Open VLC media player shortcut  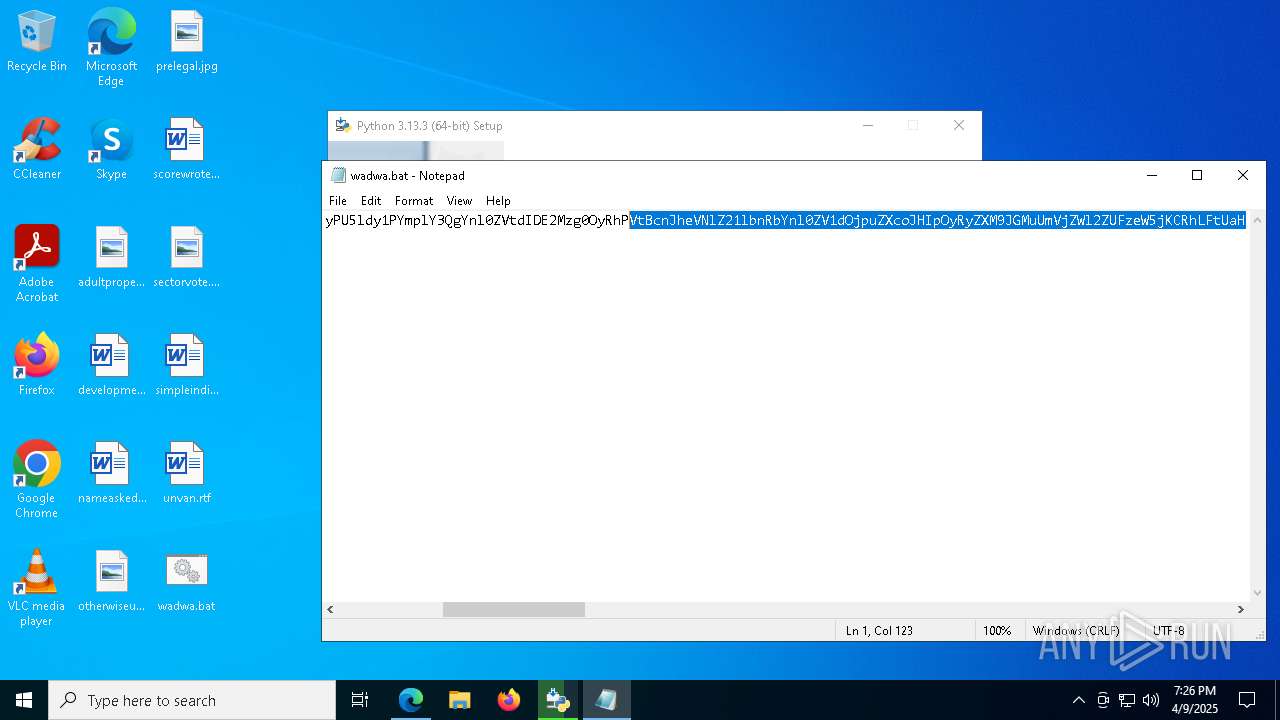click(37, 588)
